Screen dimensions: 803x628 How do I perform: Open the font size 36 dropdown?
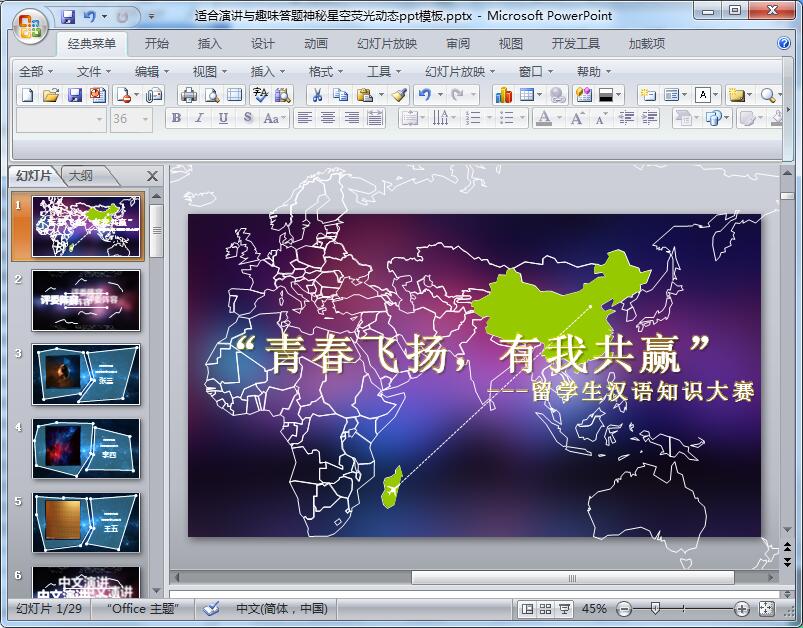coord(145,119)
